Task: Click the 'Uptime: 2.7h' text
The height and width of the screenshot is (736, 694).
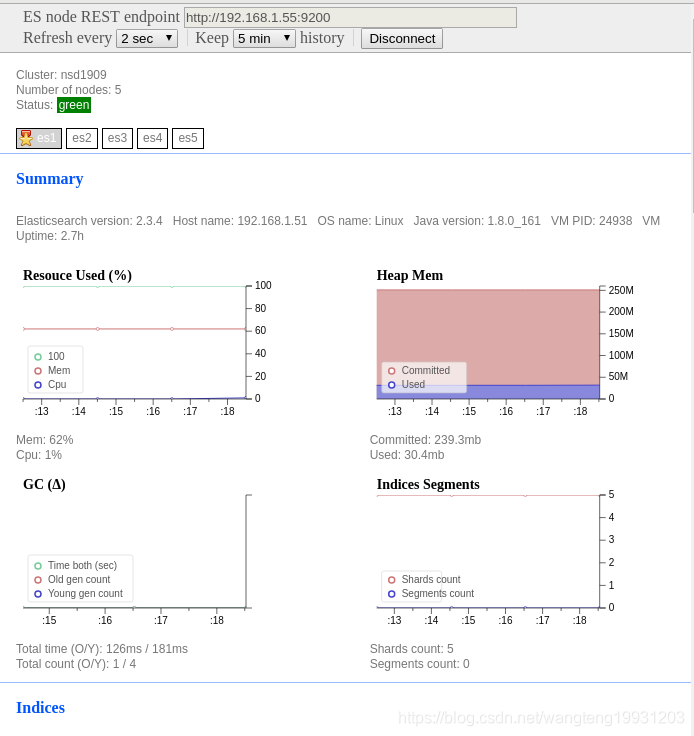Action: click(50, 236)
